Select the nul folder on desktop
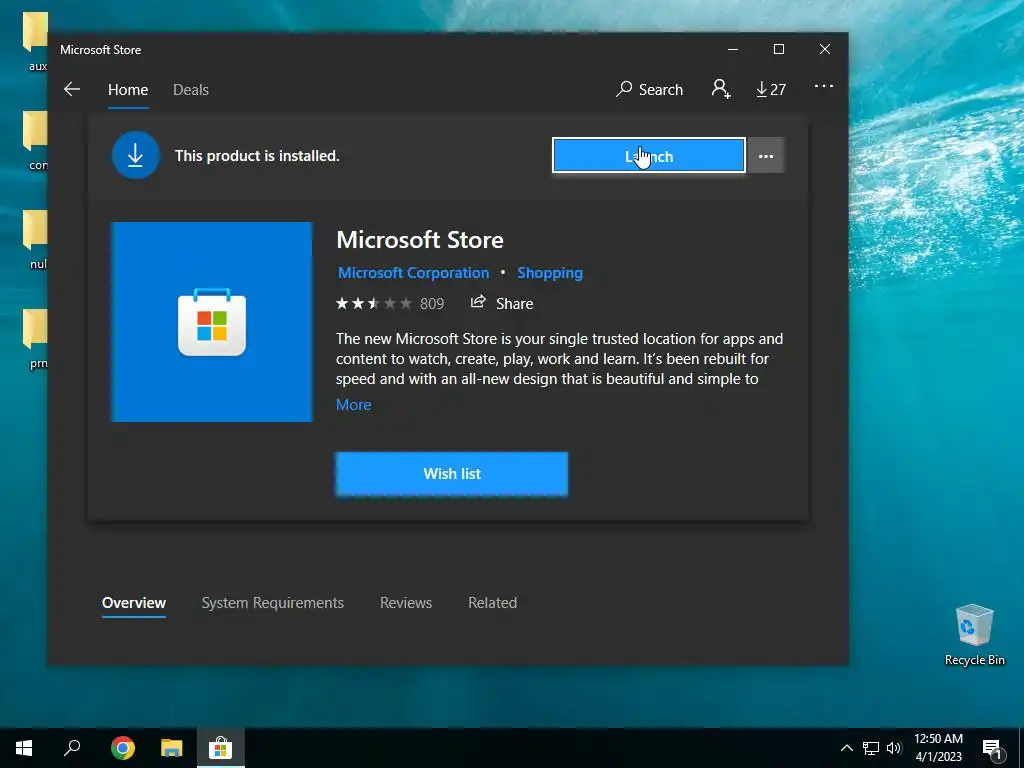Image resolution: width=1024 pixels, height=768 pixels. point(35,240)
